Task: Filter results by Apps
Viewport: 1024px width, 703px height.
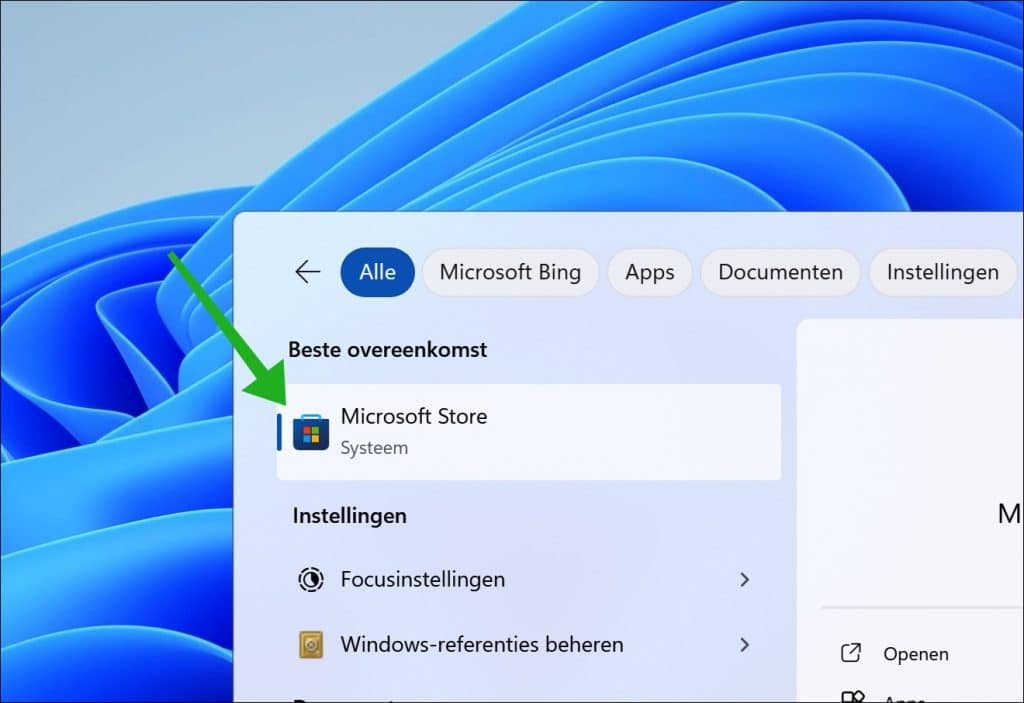Action: (649, 272)
